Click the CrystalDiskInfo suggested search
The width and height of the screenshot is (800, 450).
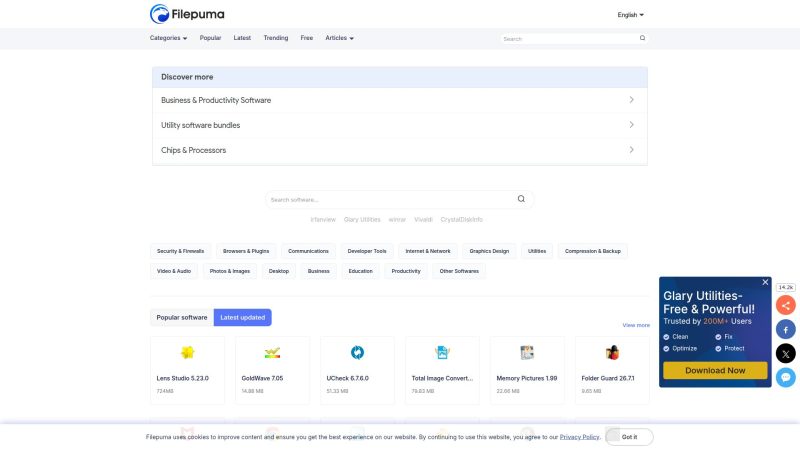(x=461, y=219)
